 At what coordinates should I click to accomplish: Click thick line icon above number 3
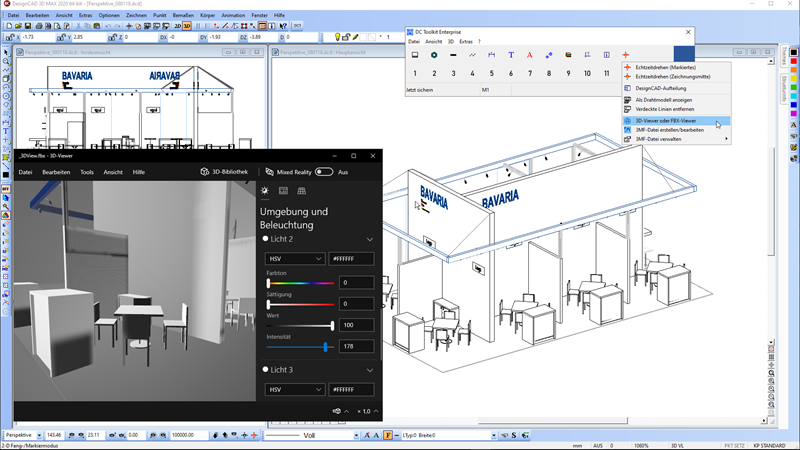[453, 55]
